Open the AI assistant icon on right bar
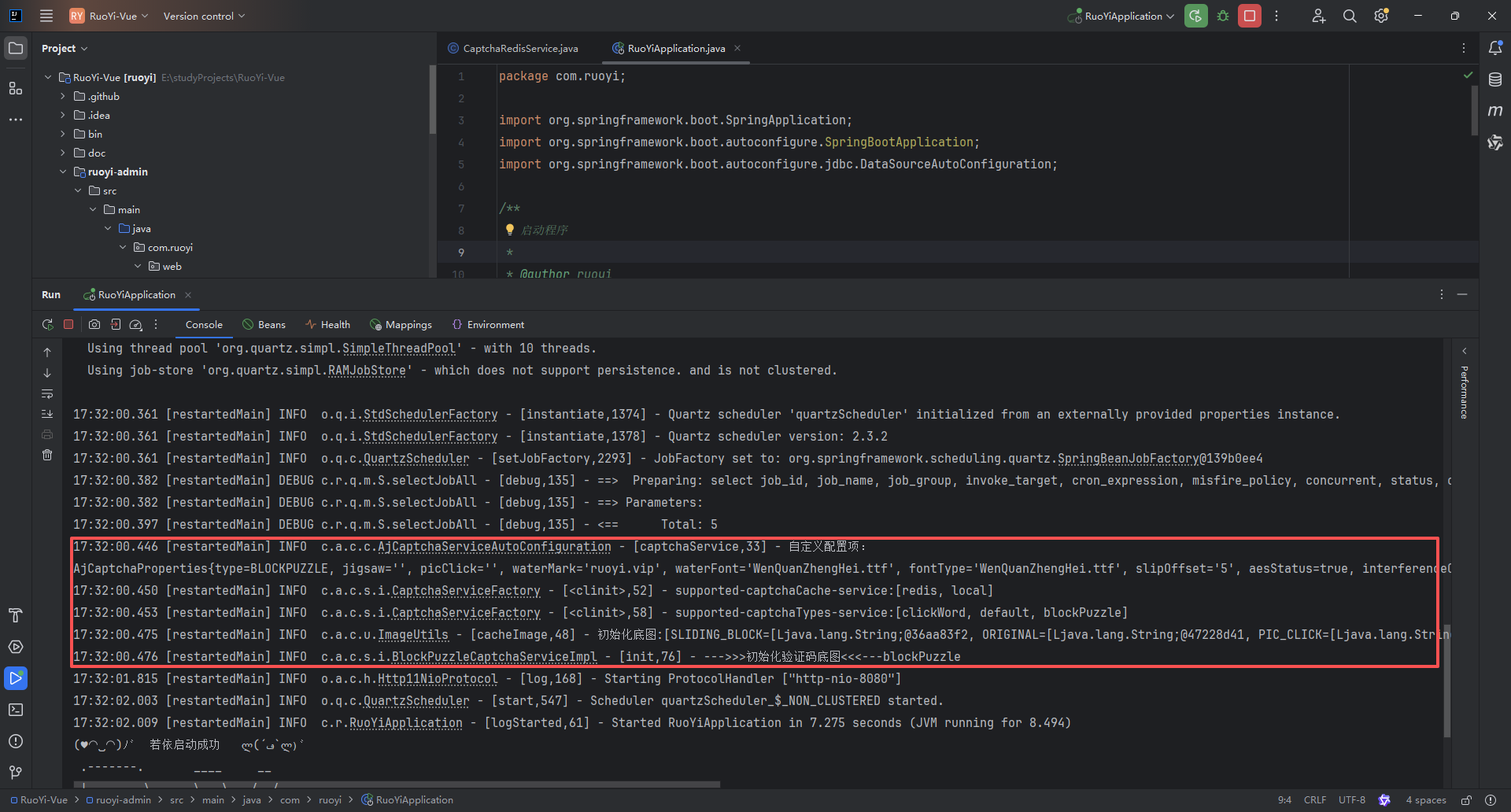Screen dimensions: 1511x812 pyautogui.click(x=1495, y=142)
